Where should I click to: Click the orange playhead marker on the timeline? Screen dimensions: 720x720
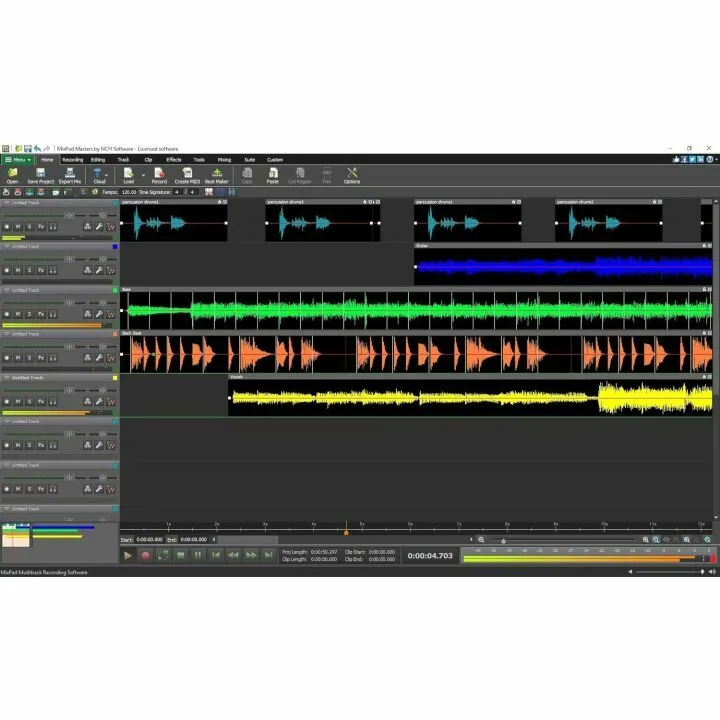pyautogui.click(x=346, y=533)
